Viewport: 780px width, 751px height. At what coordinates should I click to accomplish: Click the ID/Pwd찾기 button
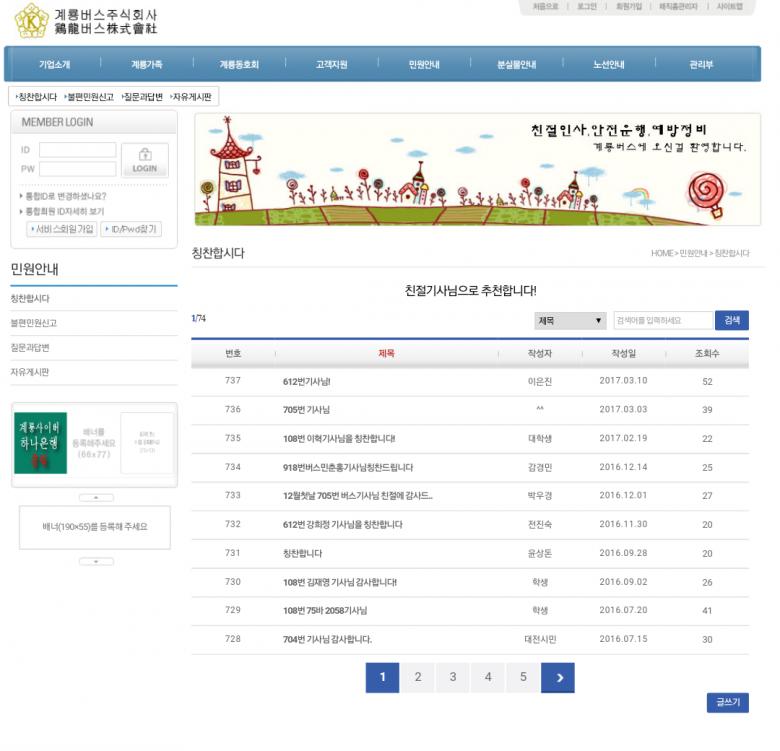pos(133,230)
